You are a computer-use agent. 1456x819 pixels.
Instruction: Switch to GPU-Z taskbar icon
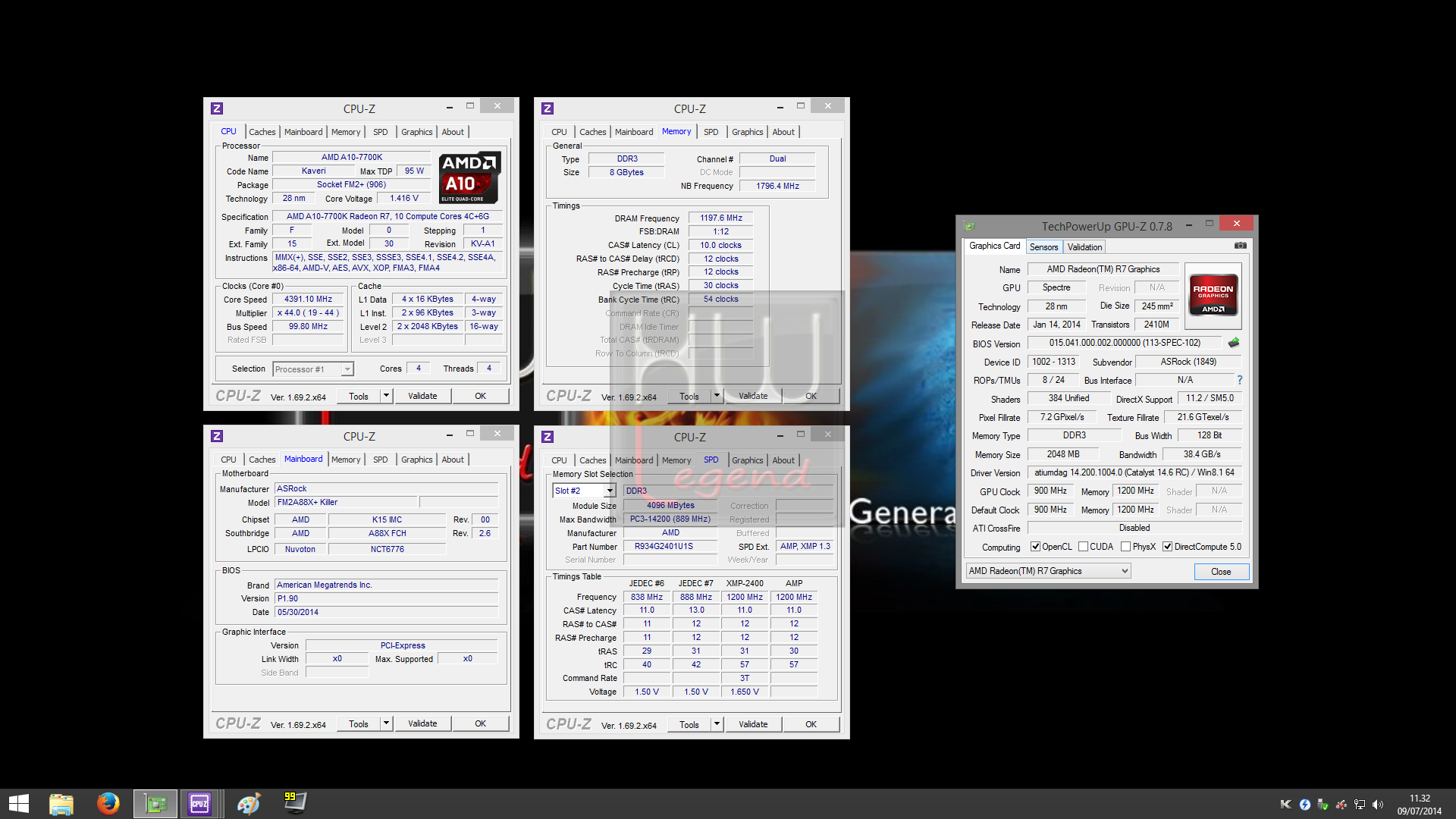(155, 804)
